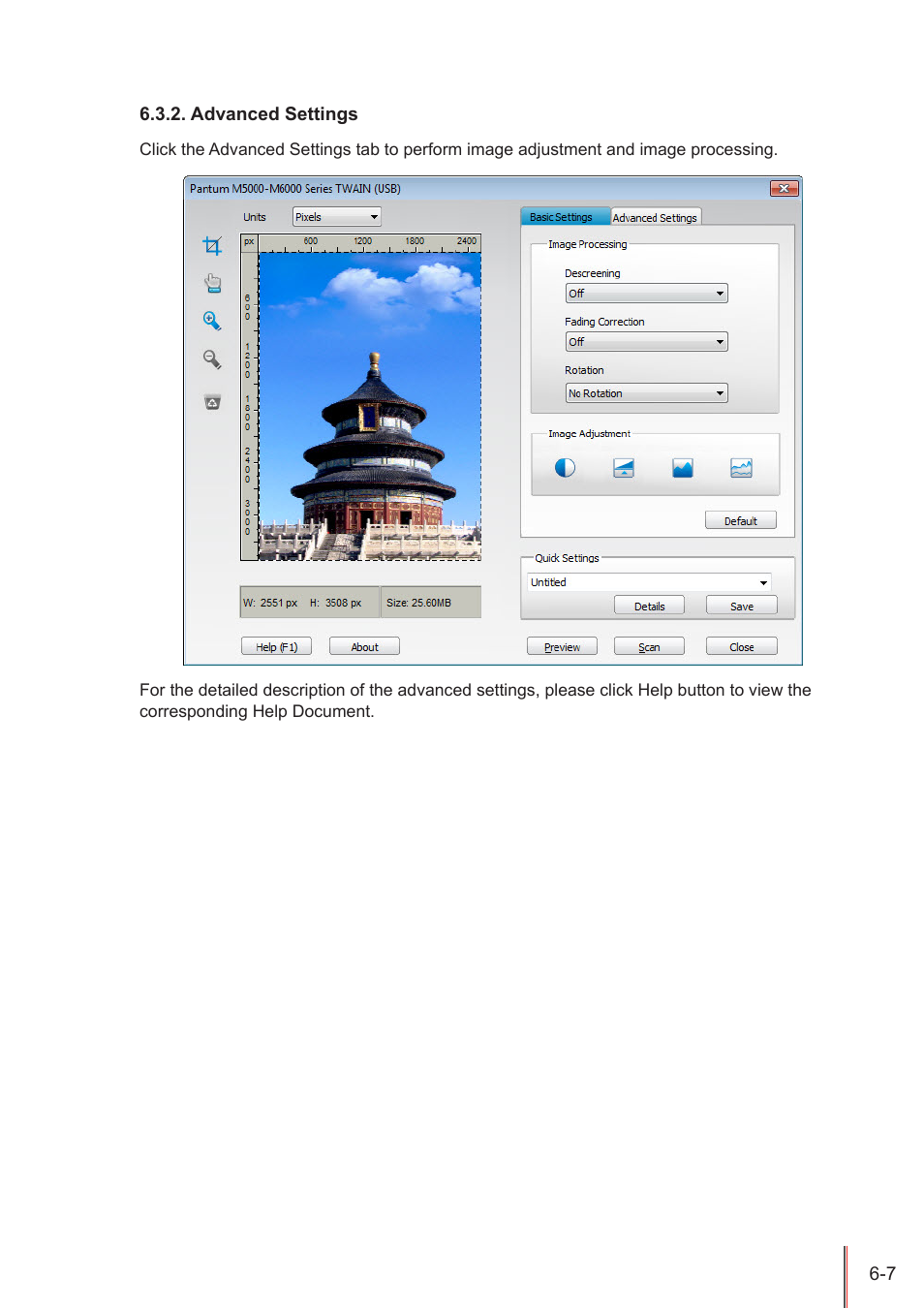The image size is (924, 1308).
Task: Click the Size 25.60MB readout
Action: pyautogui.click(x=429, y=603)
